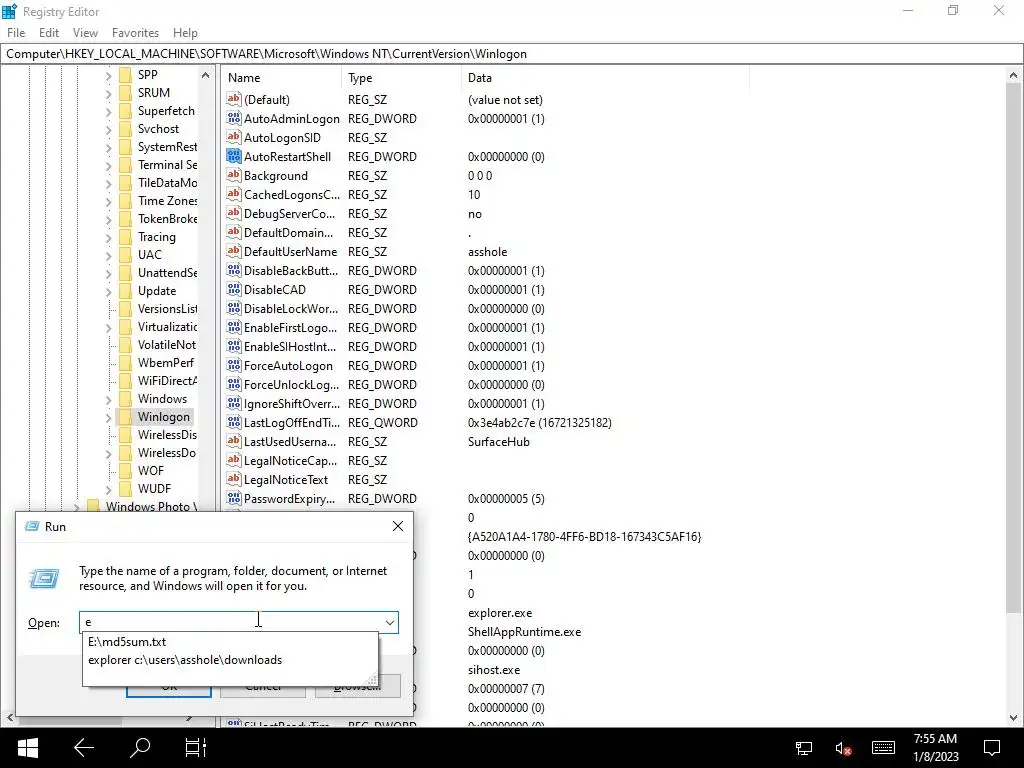This screenshot has height=768, width=1024.
Task: Click the tree pane scroll-up arrow
Action: [206, 76]
